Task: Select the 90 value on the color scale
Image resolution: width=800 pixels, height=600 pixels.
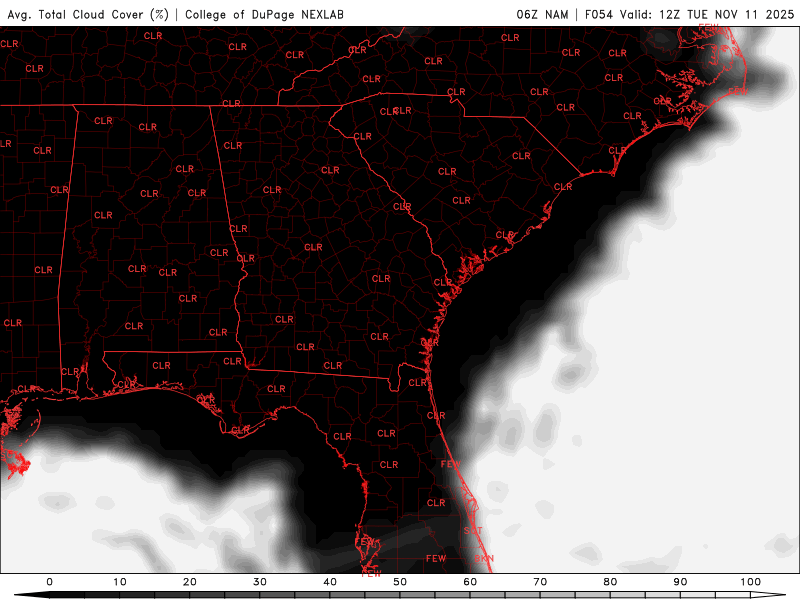Action: 680,582
